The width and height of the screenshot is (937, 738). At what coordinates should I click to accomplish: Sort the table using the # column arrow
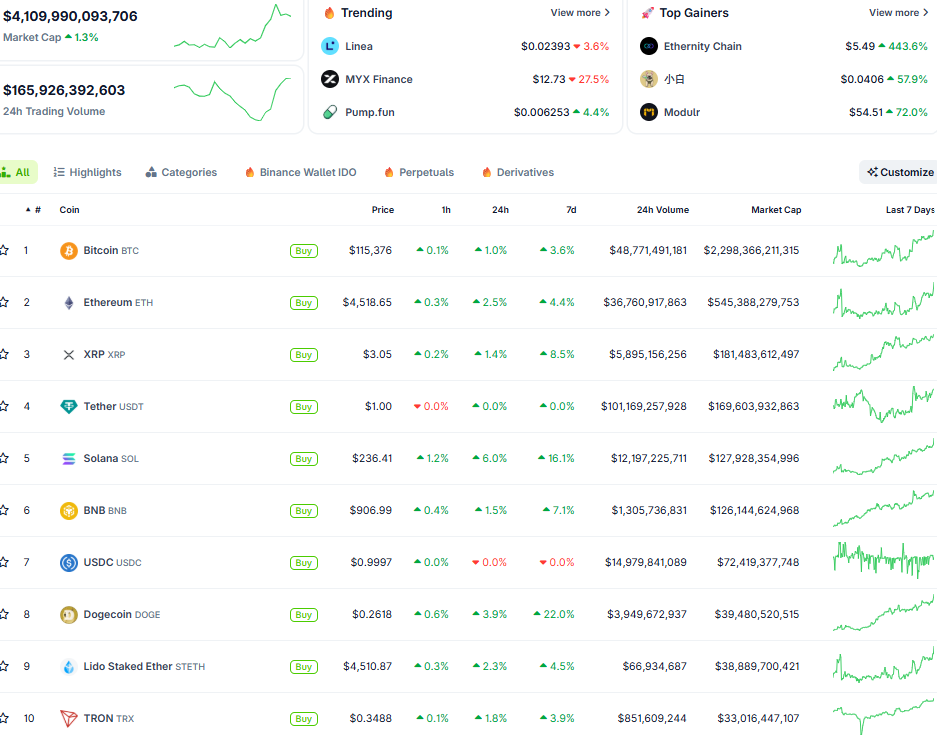click(30, 210)
